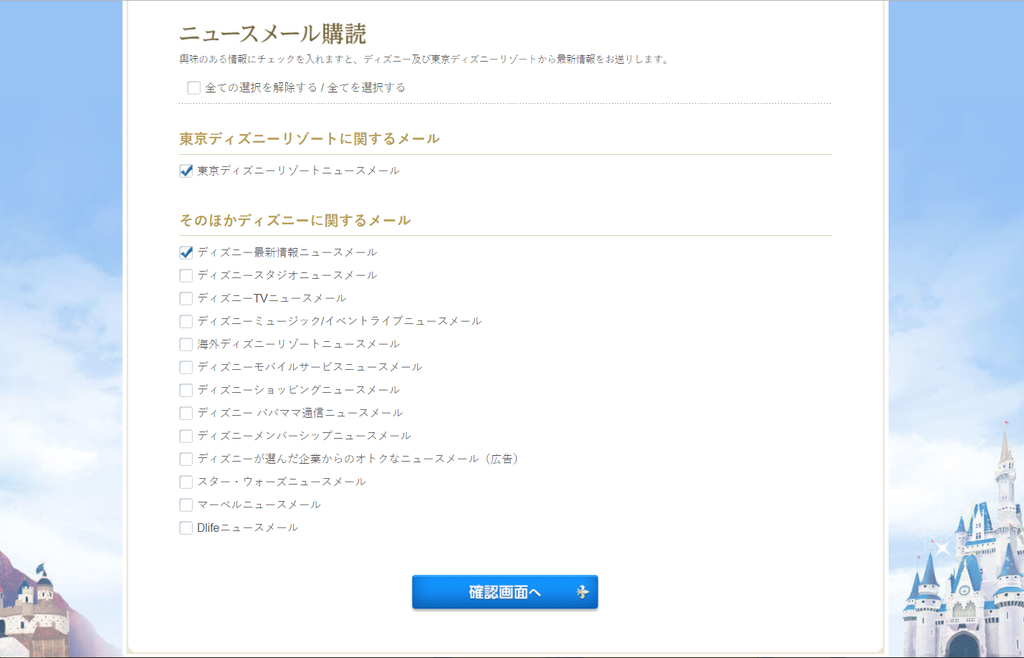The height and width of the screenshot is (658, 1024).
Task: Check Dlifeニュースメール checkbox
Action: pyautogui.click(x=186, y=528)
